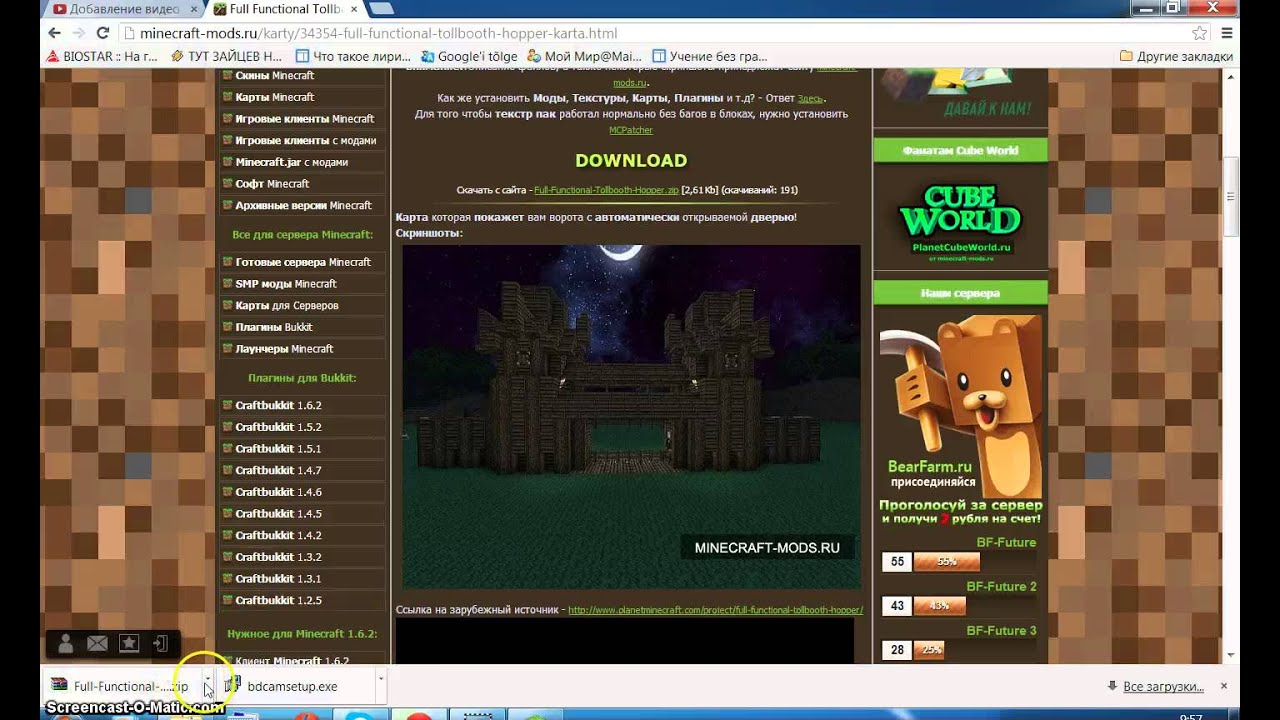1280x720 pixels.
Task: Click the star favorites icon in floating panel
Action: (129, 644)
